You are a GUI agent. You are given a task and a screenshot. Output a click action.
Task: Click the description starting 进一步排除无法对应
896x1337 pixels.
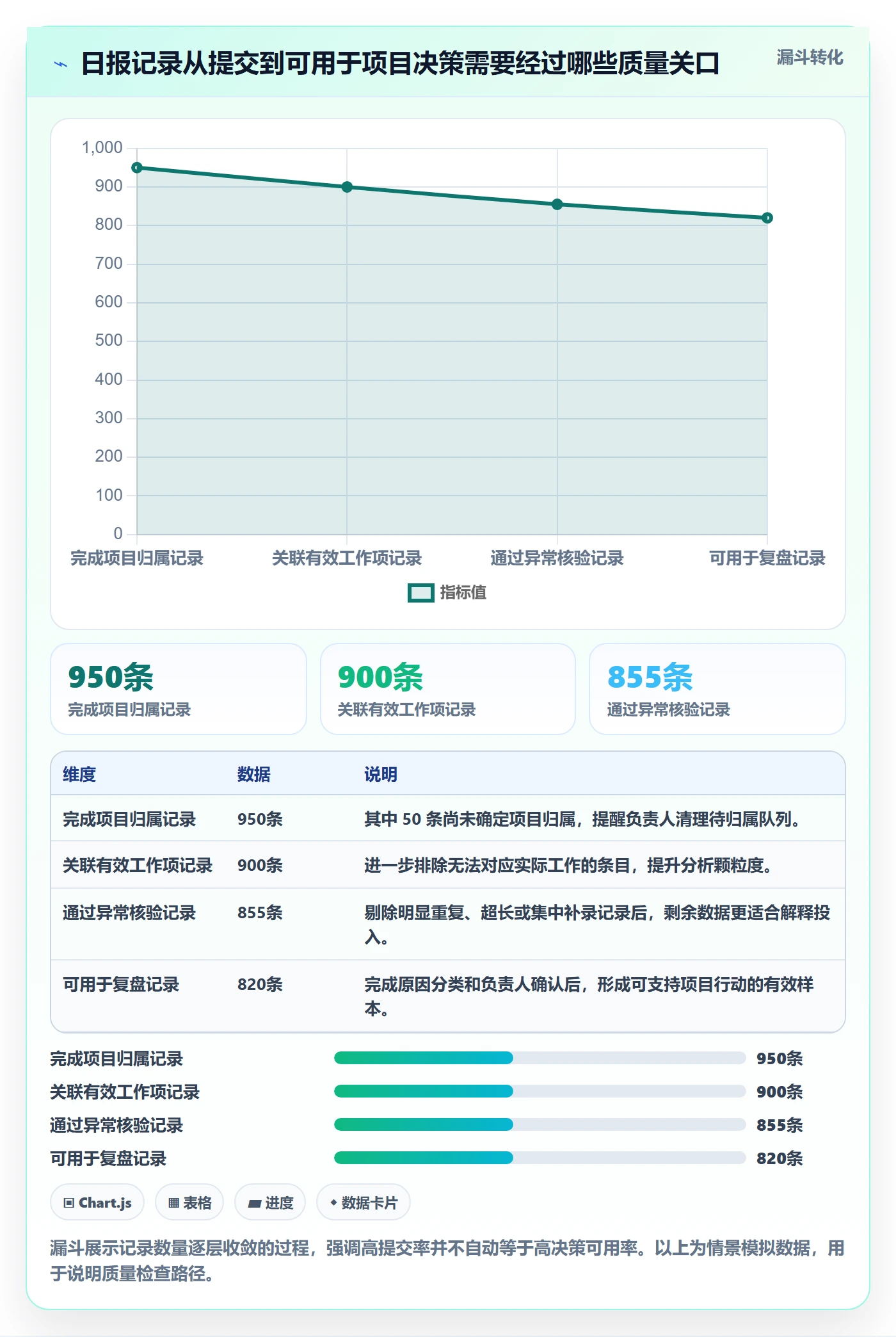pyautogui.click(x=570, y=865)
